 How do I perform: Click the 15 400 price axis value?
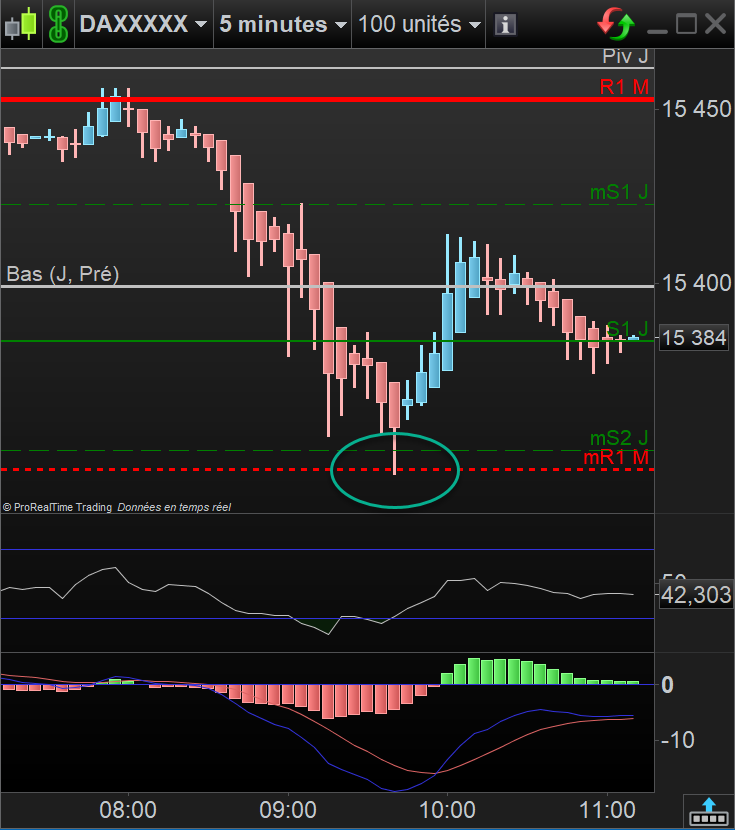[x=696, y=284]
